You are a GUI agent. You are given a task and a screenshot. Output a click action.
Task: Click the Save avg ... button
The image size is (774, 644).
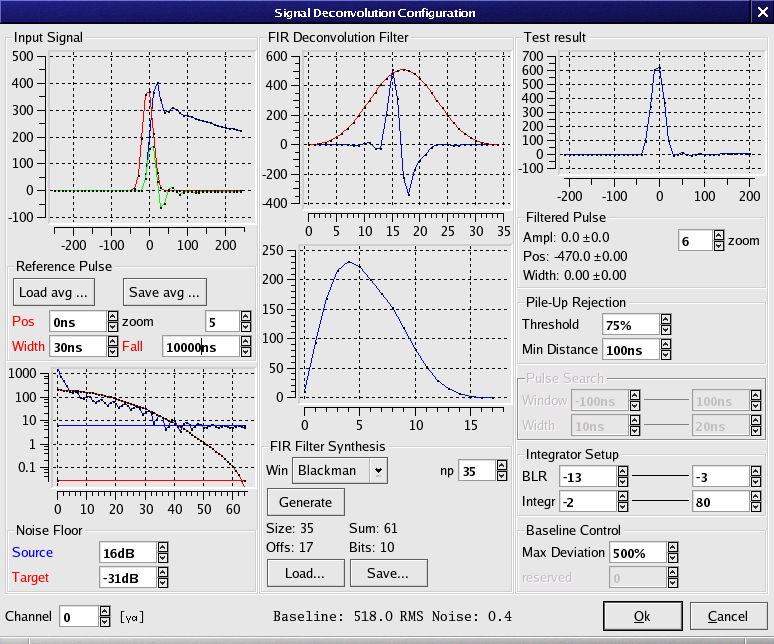click(165, 292)
